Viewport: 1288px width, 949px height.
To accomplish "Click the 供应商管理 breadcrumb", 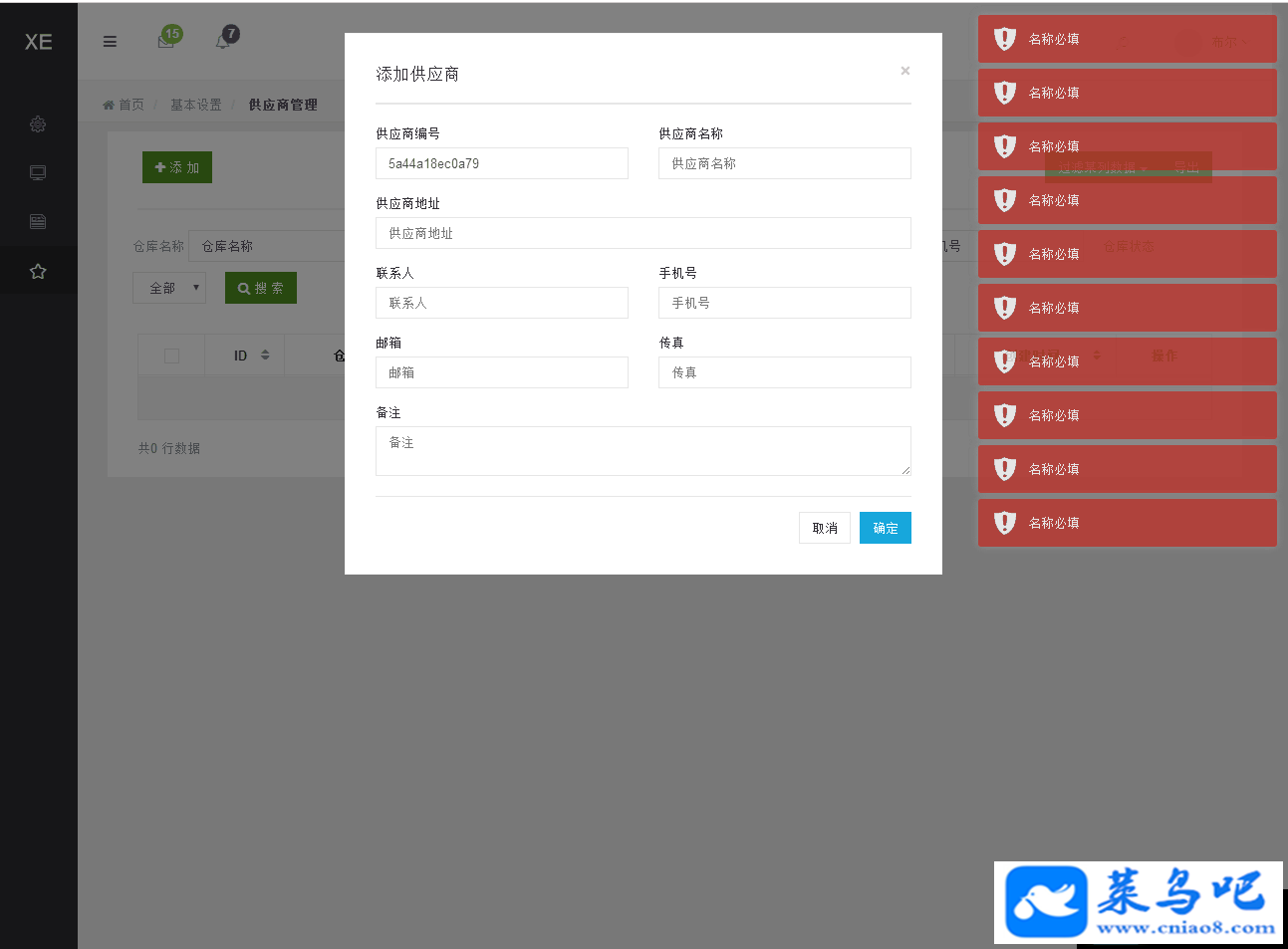I will [x=283, y=105].
